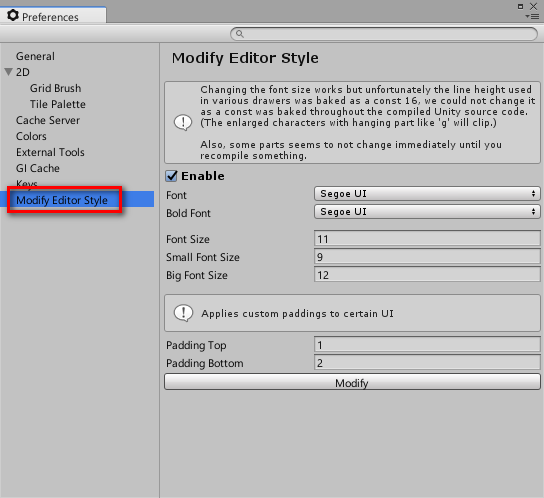The width and height of the screenshot is (544, 498).
Task: Open the Font dropdown
Action: [427, 194]
